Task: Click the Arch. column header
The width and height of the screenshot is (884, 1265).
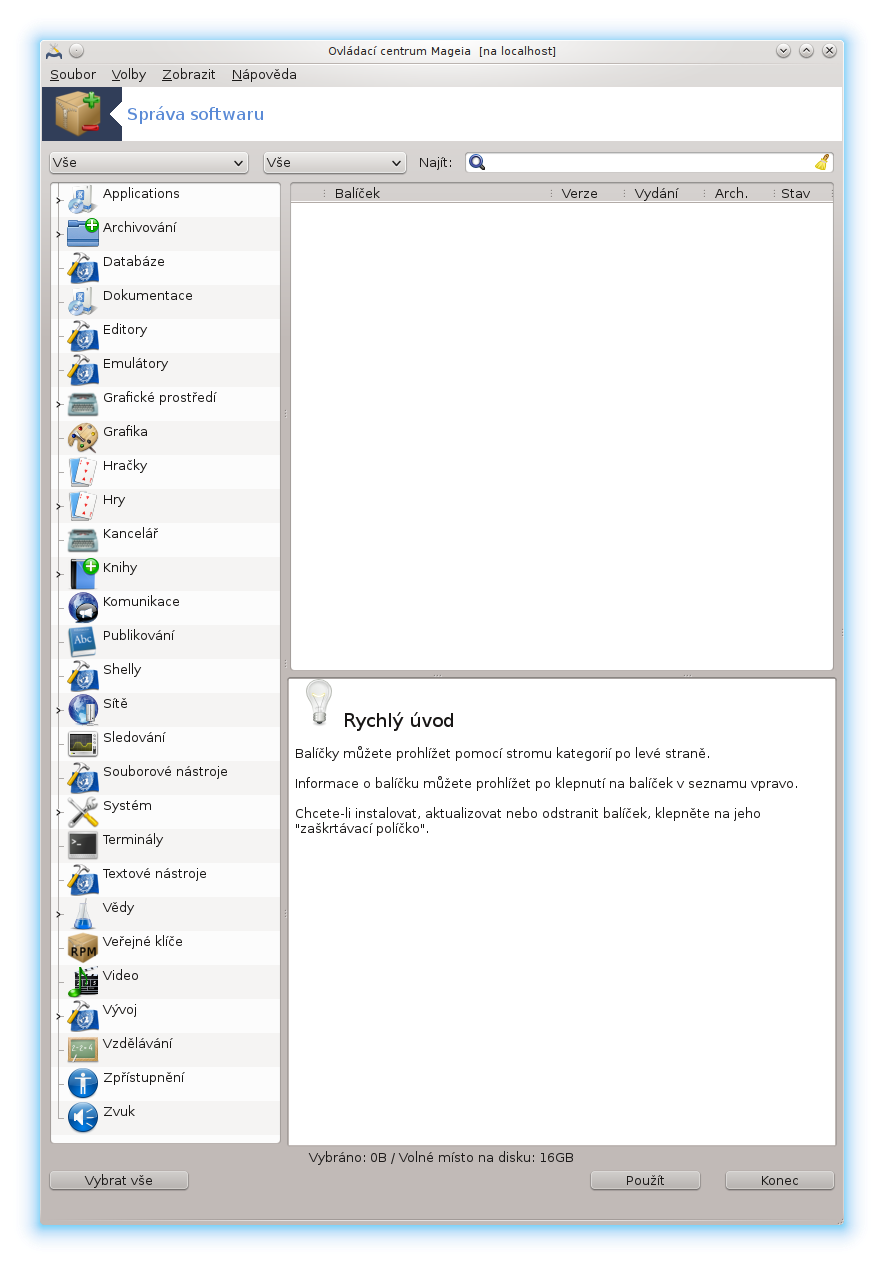Action: (x=739, y=193)
